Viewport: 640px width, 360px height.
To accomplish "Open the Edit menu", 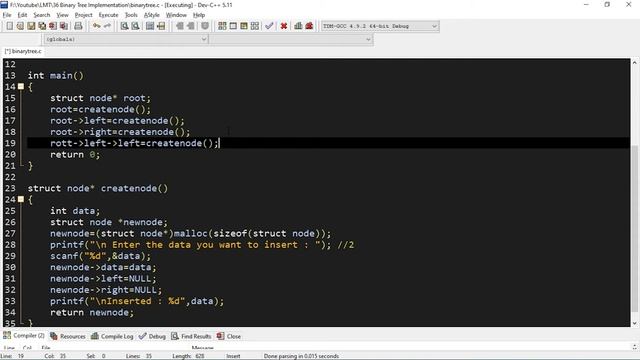I will (x=22, y=15).
